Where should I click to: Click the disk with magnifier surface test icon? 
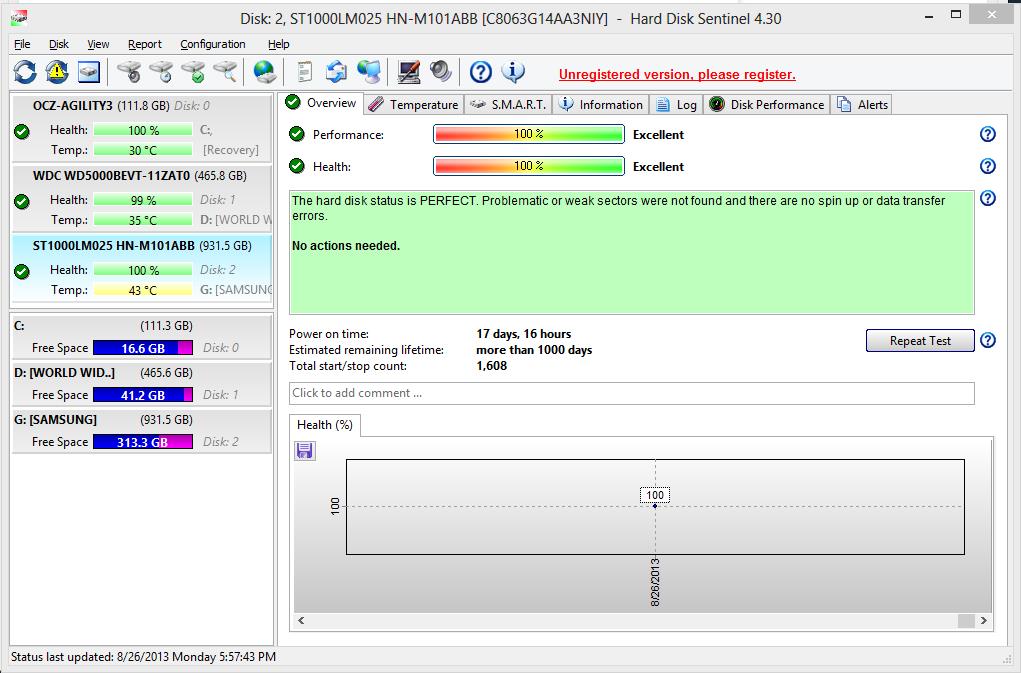click(x=225, y=72)
